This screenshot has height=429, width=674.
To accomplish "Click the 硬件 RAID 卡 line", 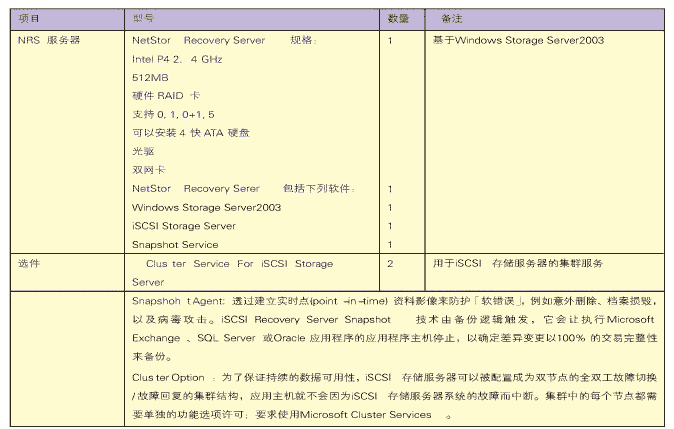I will [x=166, y=95].
